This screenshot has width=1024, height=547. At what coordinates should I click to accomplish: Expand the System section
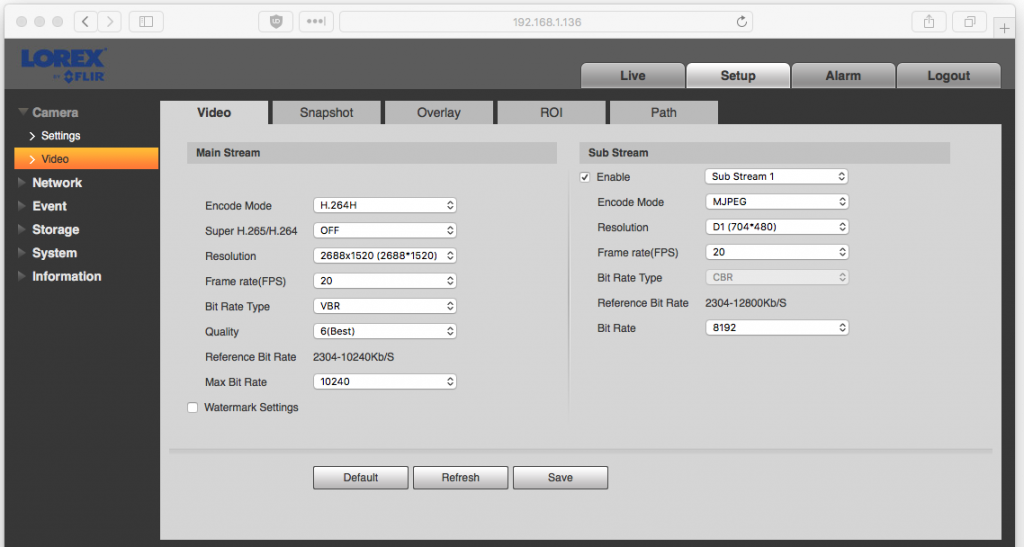click(x=48, y=253)
